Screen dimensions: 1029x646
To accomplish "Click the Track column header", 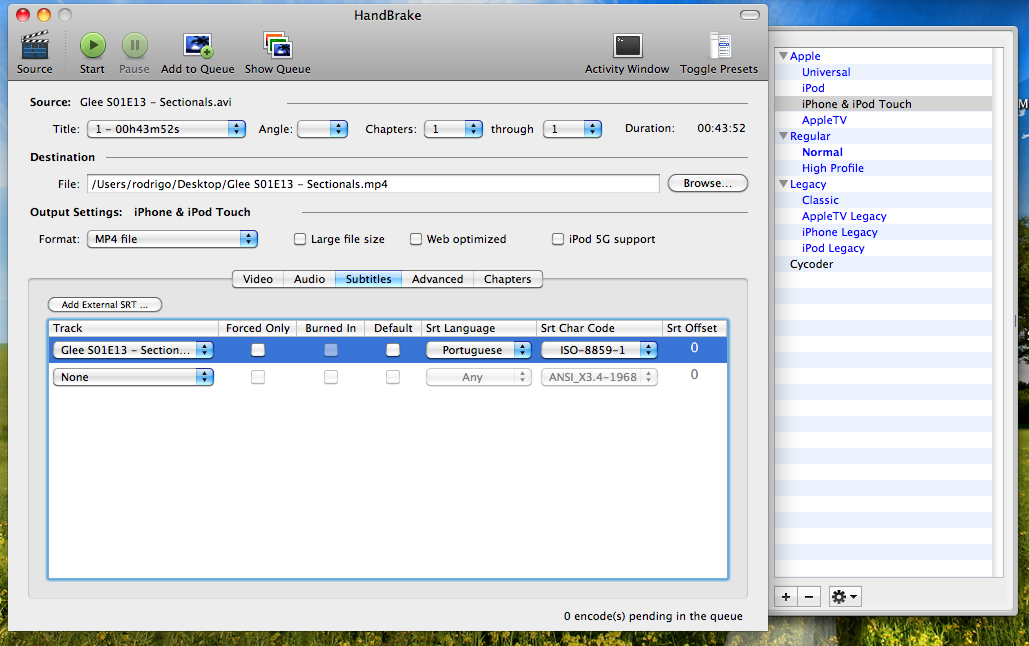I will 133,328.
